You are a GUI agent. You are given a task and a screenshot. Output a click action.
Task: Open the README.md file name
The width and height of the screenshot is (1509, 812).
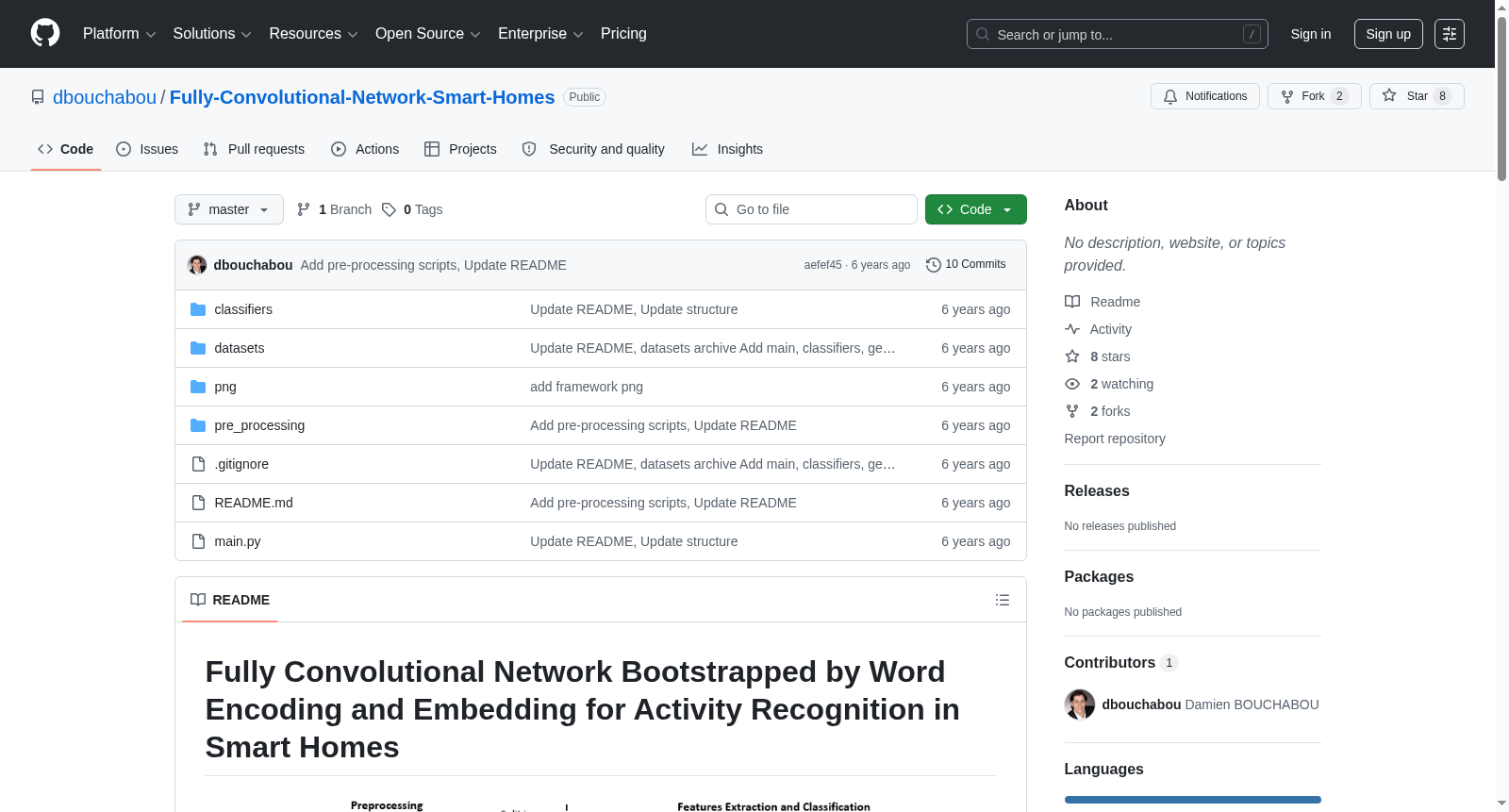pyautogui.click(x=254, y=503)
